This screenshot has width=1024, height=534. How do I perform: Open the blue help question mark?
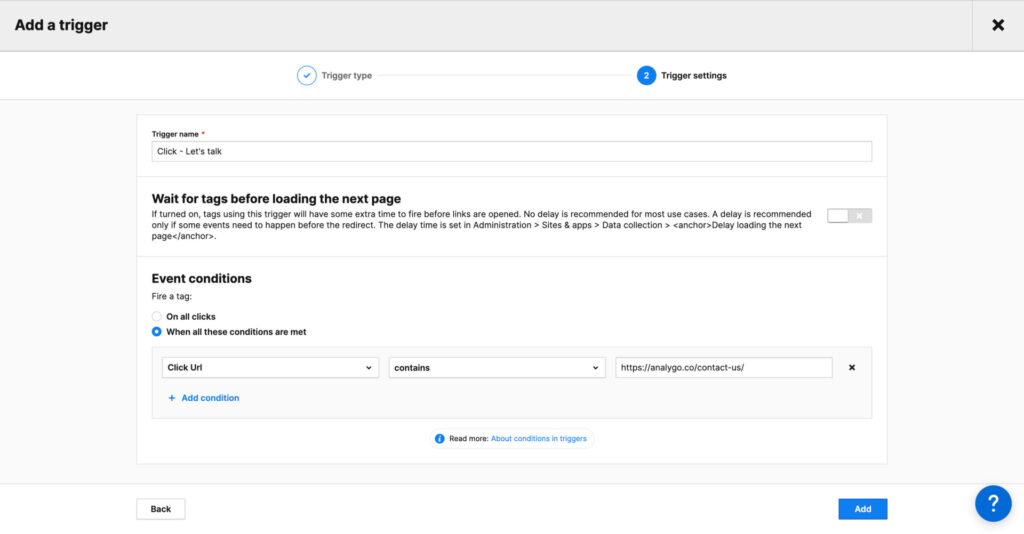992,503
